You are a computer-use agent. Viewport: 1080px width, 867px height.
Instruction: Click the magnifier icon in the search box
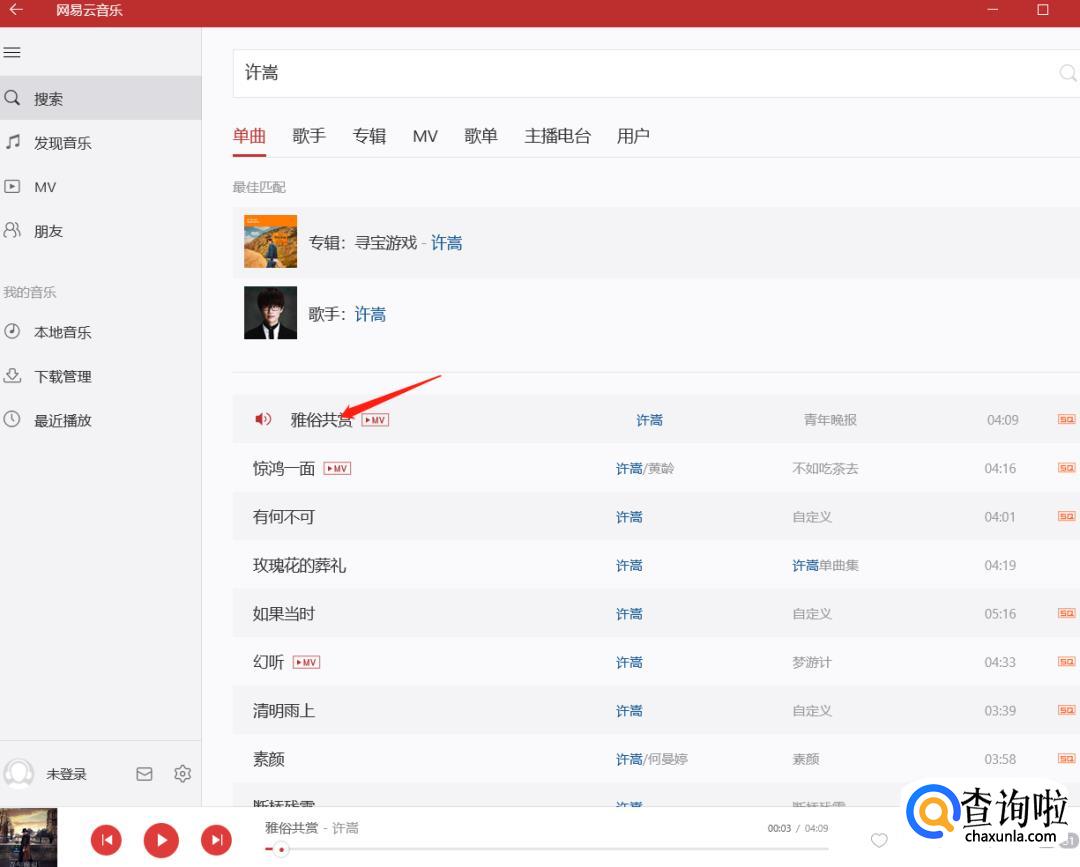coord(1068,73)
